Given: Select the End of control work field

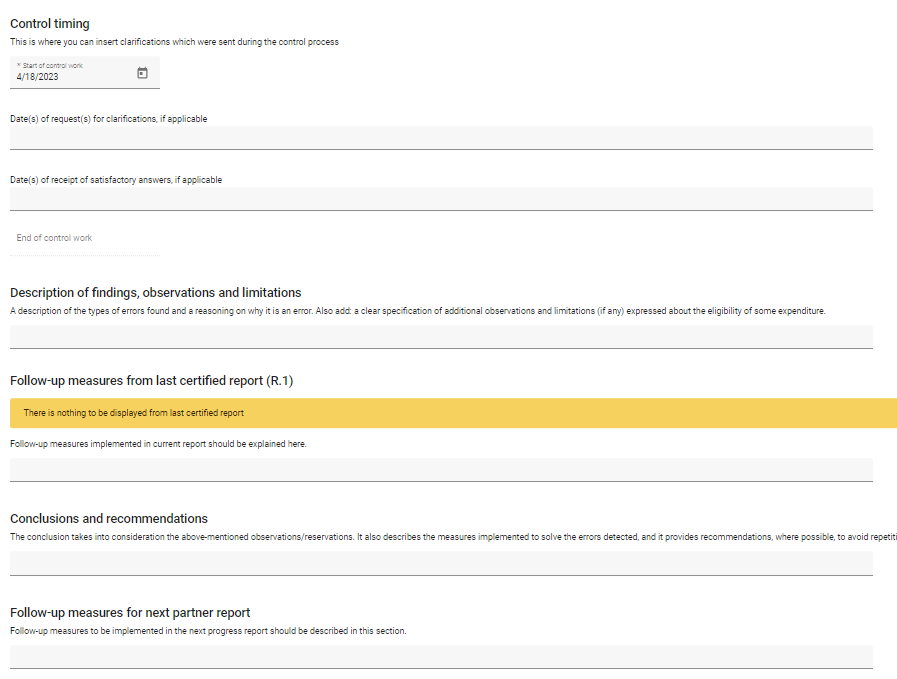Looking at the screenshot, I should (84, 238).
